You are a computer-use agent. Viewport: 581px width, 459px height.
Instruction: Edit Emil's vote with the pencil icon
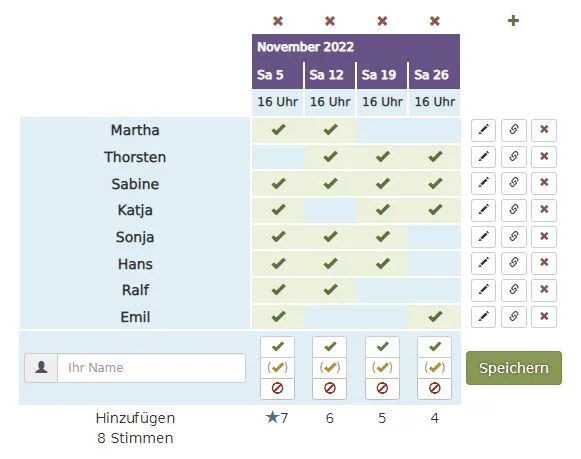click(483, 317)
